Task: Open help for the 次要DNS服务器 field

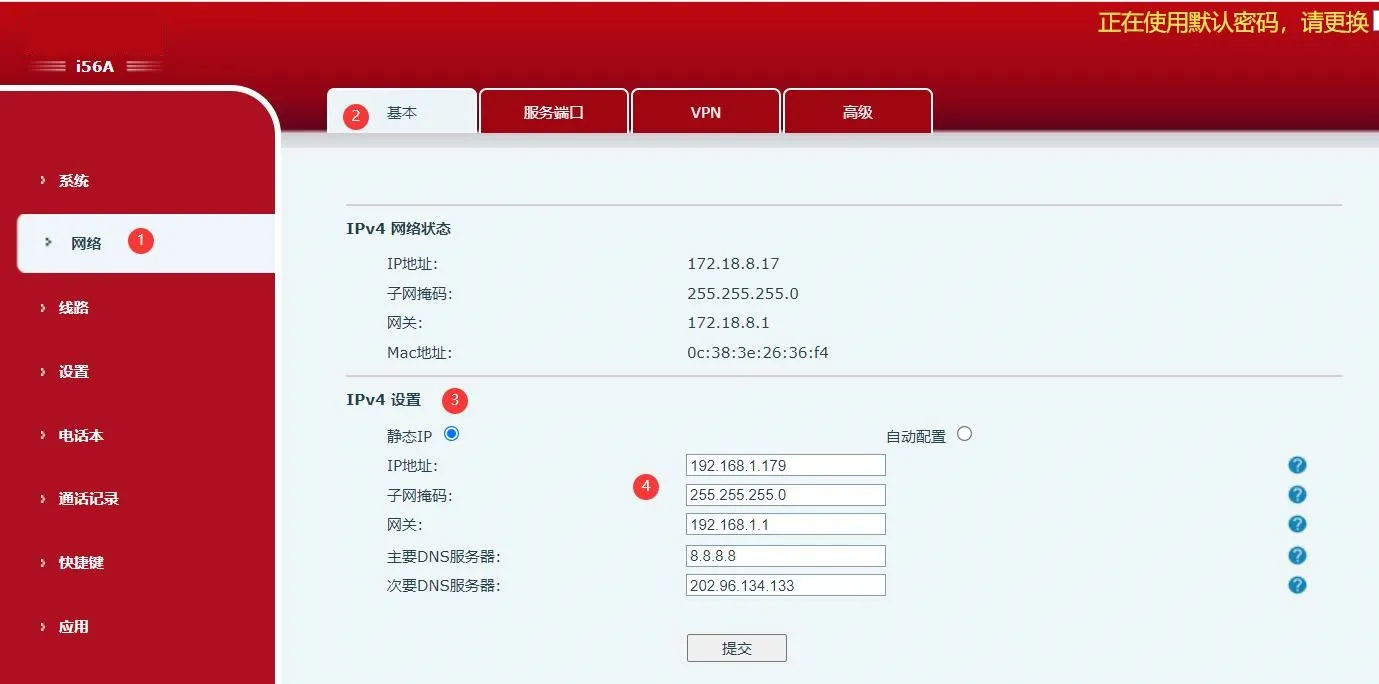Action: 1297,585
